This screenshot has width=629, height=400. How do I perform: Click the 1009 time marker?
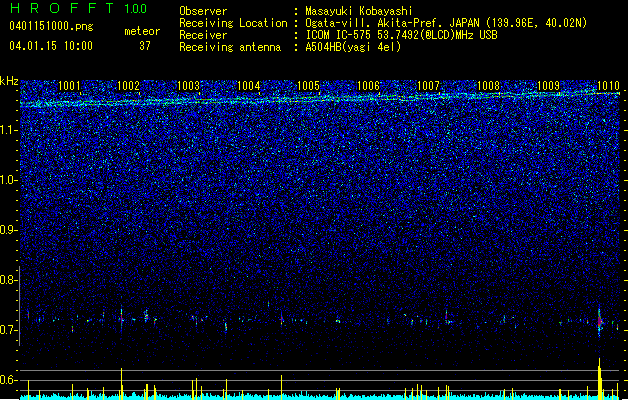coord(548,85)
